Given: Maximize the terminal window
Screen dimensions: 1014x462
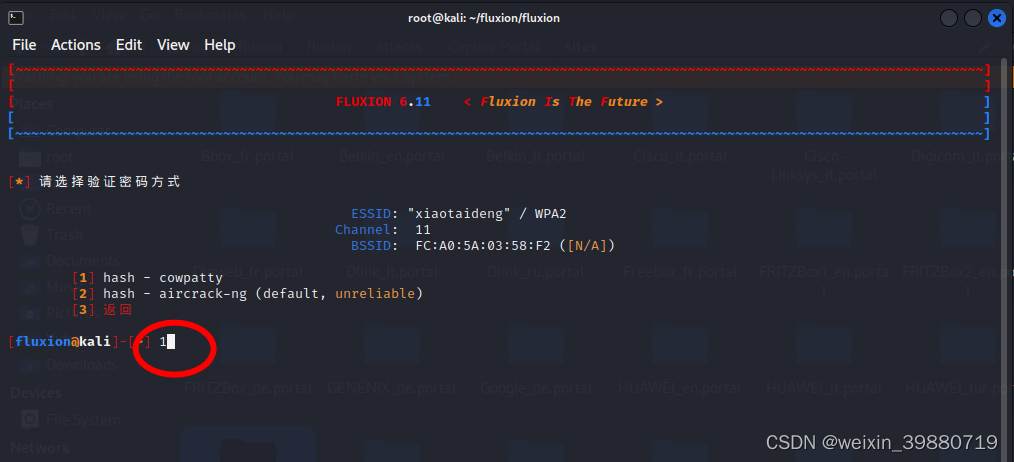Looking at the screenshot, I should pos(973,18).
